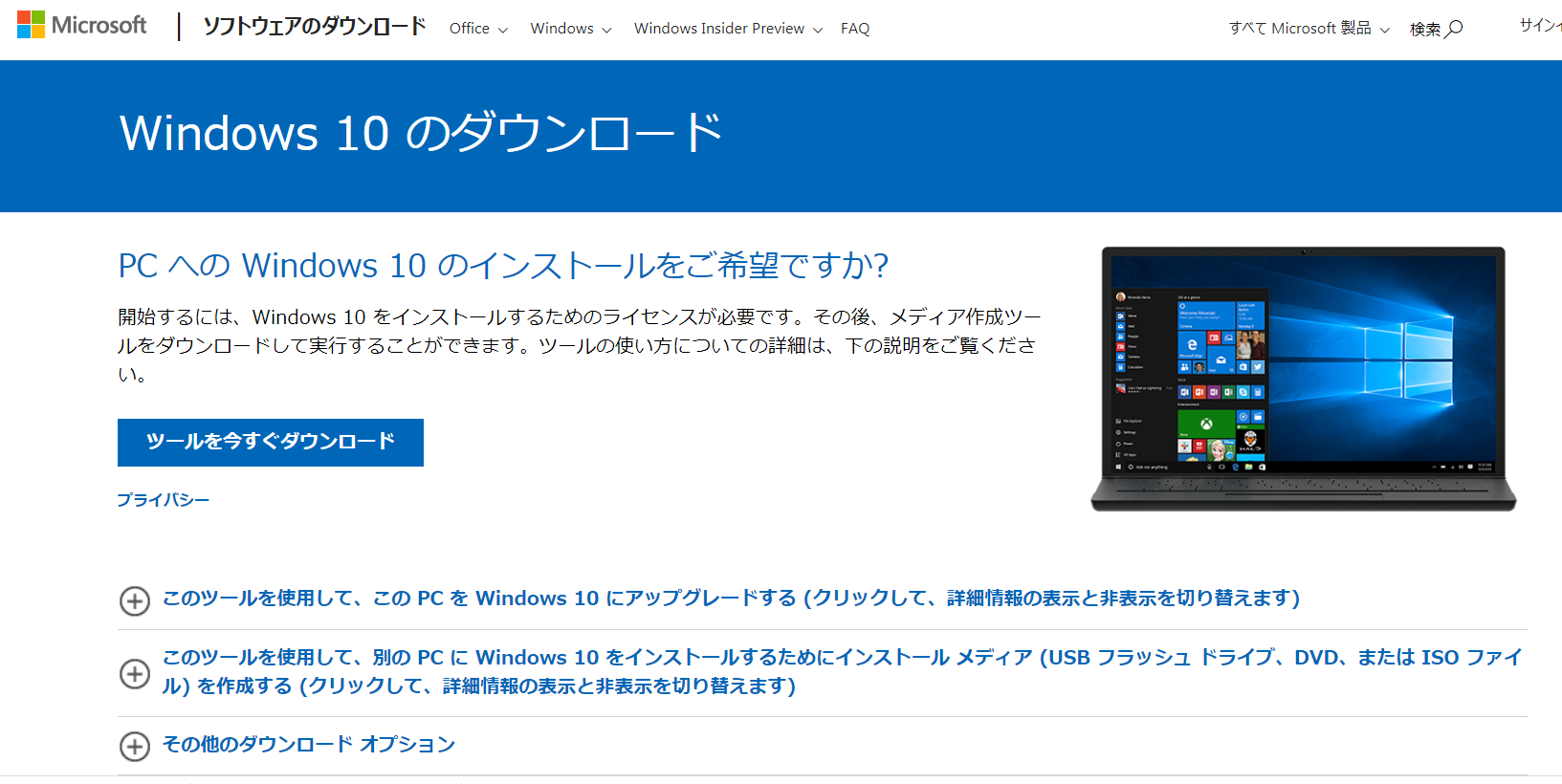Image resolution: width=1562 pixels, height=784 pixels.
Task: Click このツールを使用して、この PC を Windows 10 にアップグレードする text
Action: (x=731, y=599)
